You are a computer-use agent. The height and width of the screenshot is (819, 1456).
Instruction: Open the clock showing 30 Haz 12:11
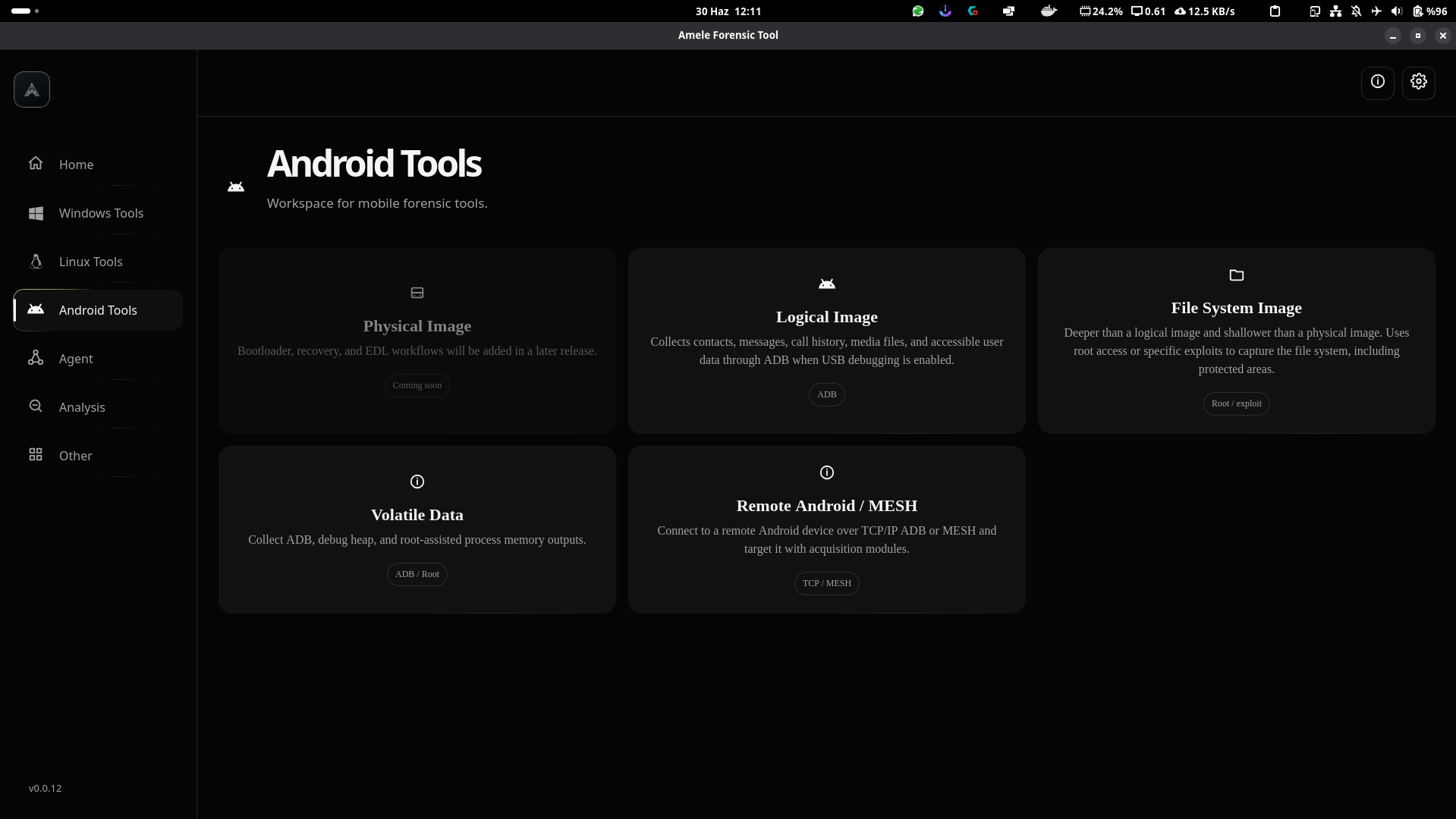coord(728,11)
